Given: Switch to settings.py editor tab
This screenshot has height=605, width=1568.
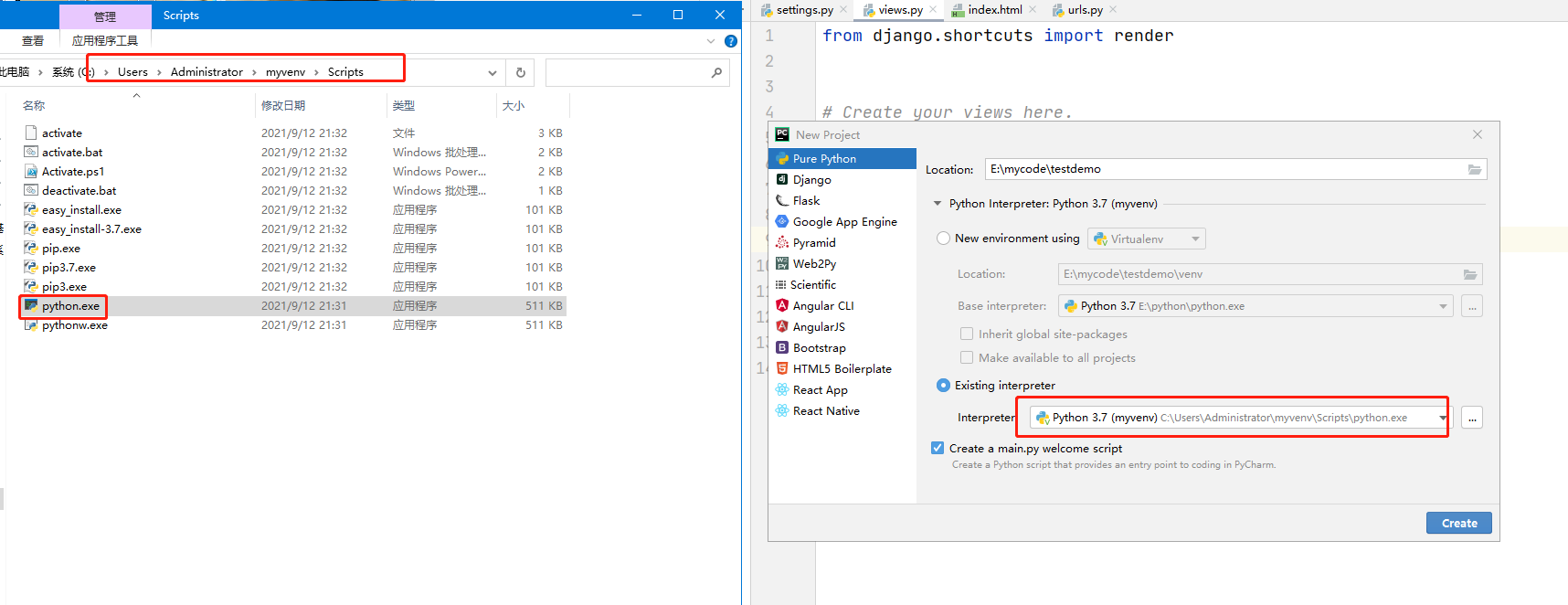Looking at the screenshot, I should (804, 10).
